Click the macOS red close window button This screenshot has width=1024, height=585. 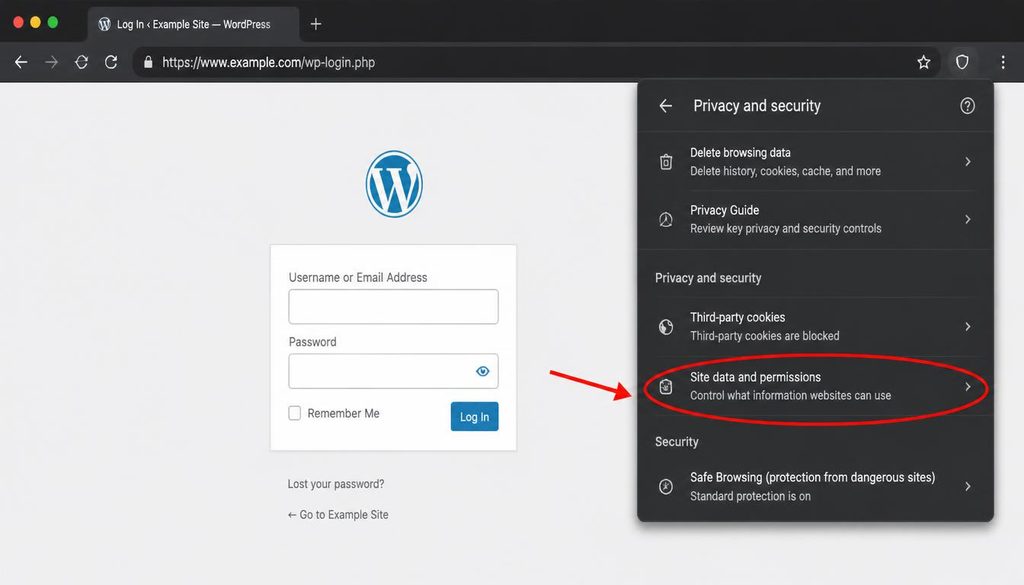coord(18,23)
